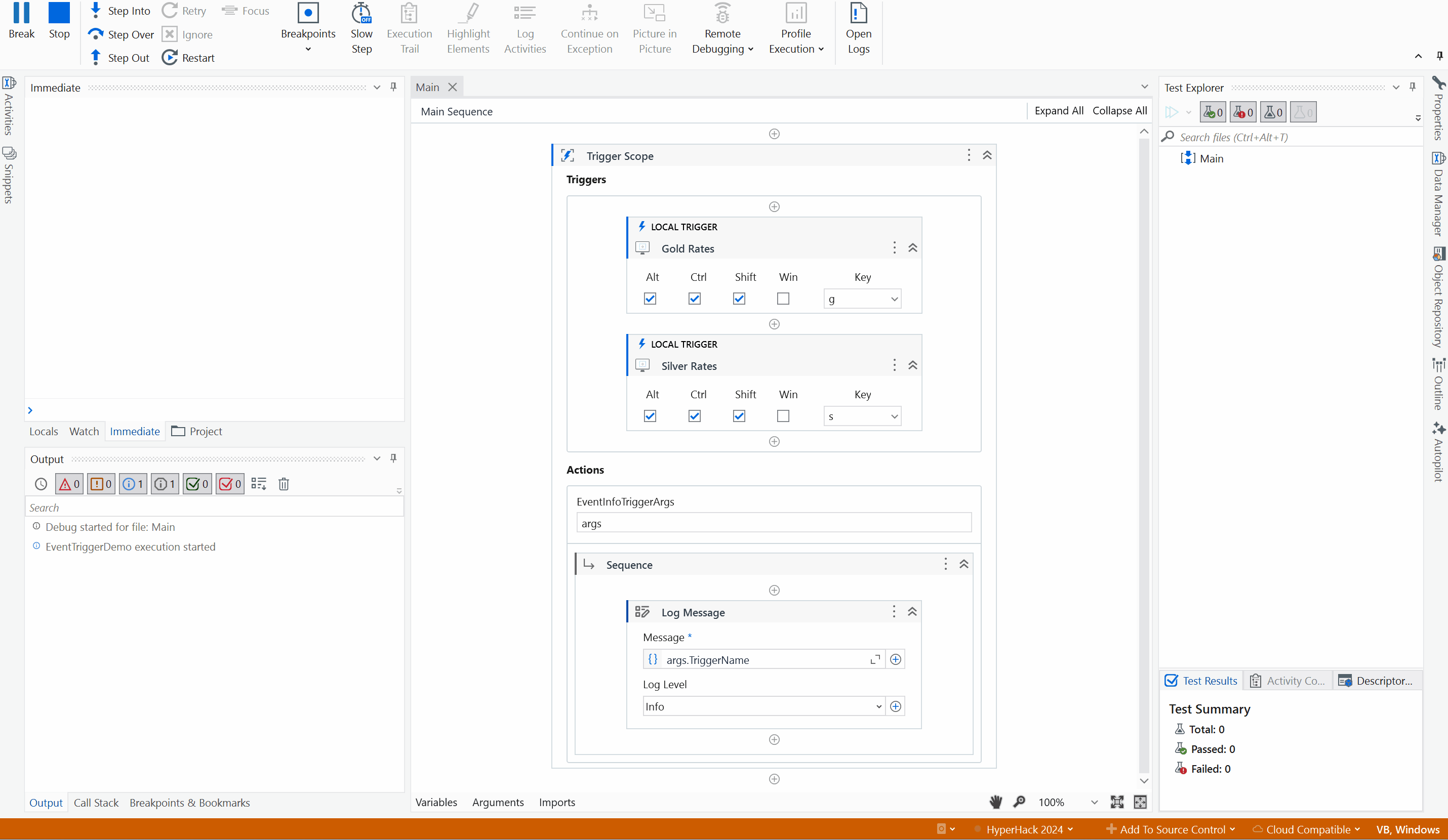1448x840 pixels.
Task: Click the Stop debugging button
Action: click(x=59, y=21)
